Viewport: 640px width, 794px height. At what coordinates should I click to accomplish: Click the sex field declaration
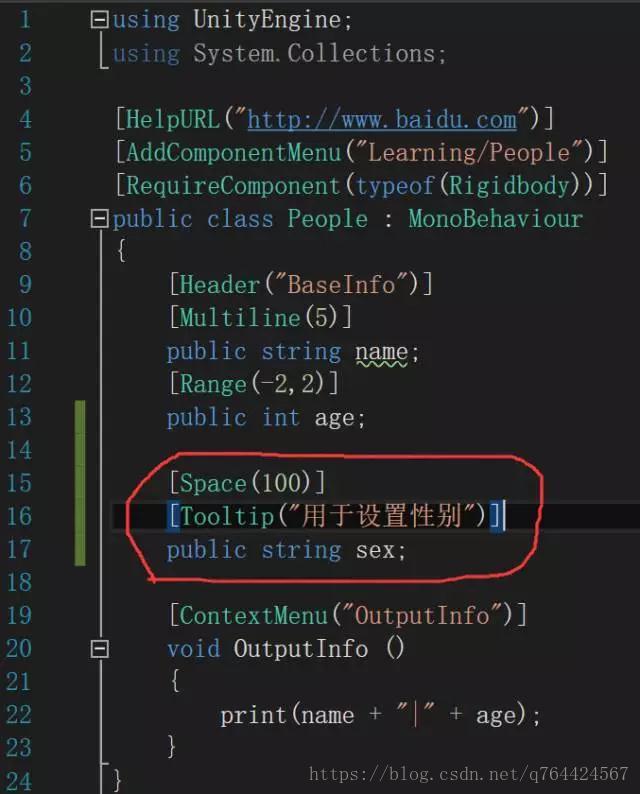pos(287,550)
